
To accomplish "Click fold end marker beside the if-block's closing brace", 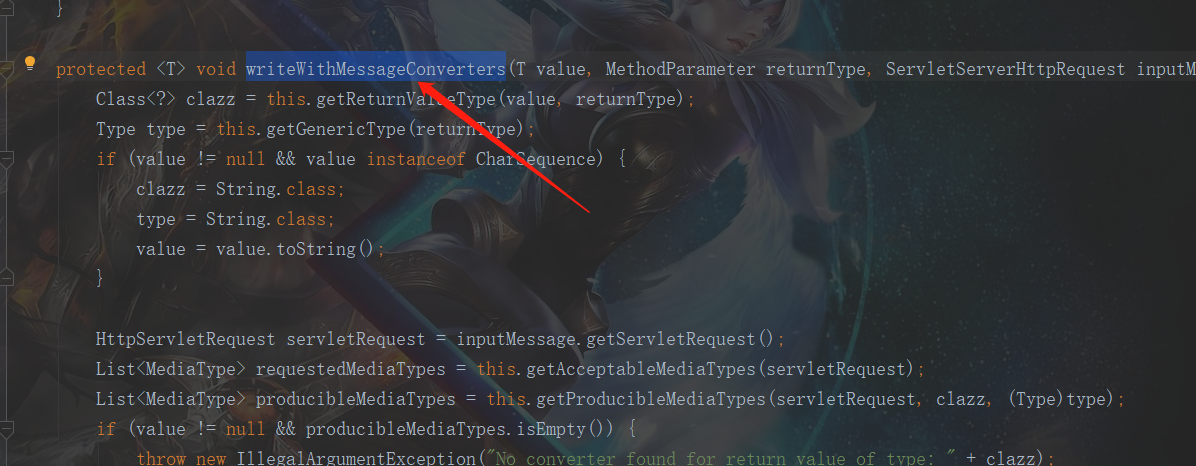I will point(6,279).
